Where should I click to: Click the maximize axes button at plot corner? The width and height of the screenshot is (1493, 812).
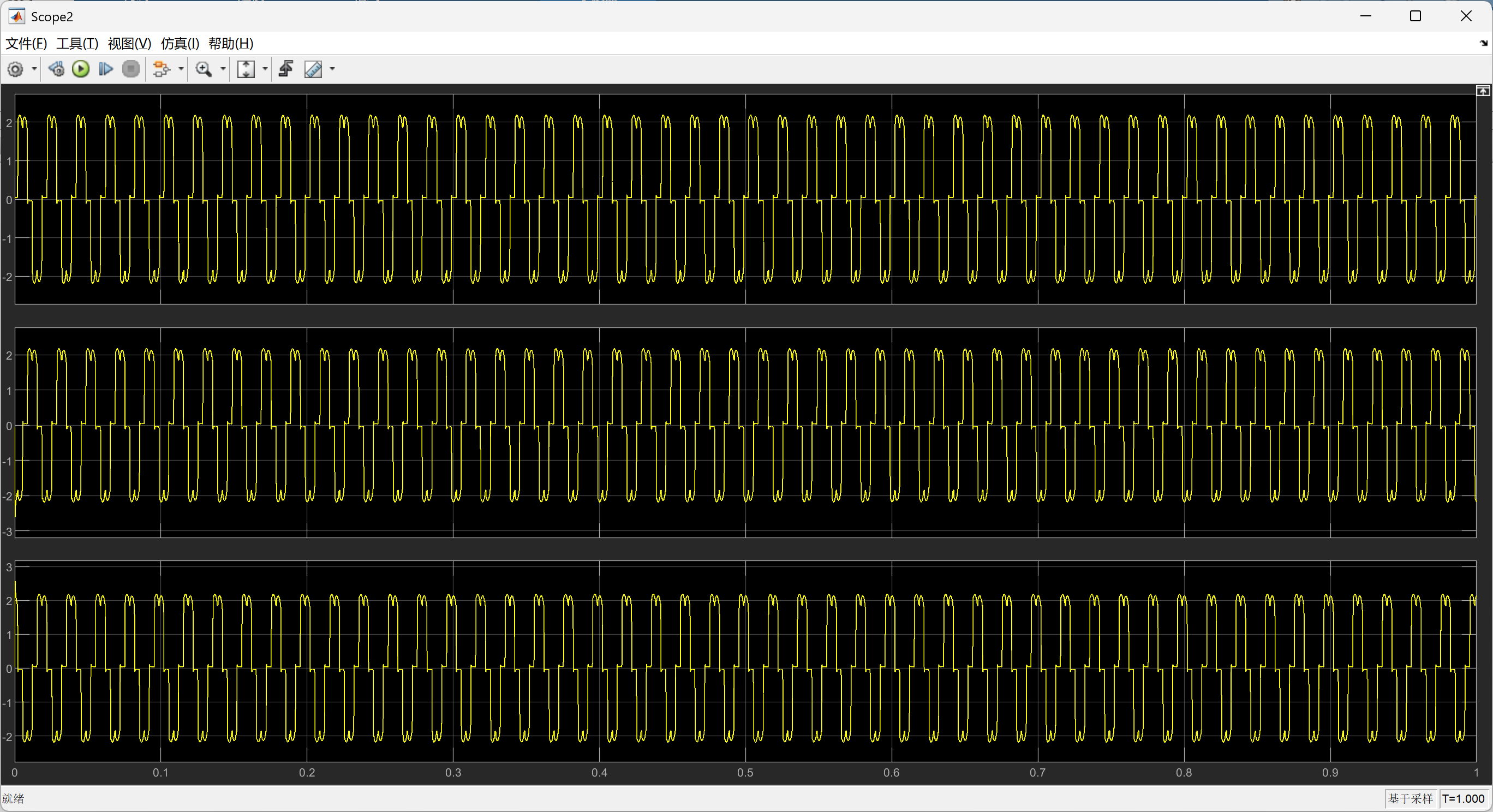point(1483,91)
